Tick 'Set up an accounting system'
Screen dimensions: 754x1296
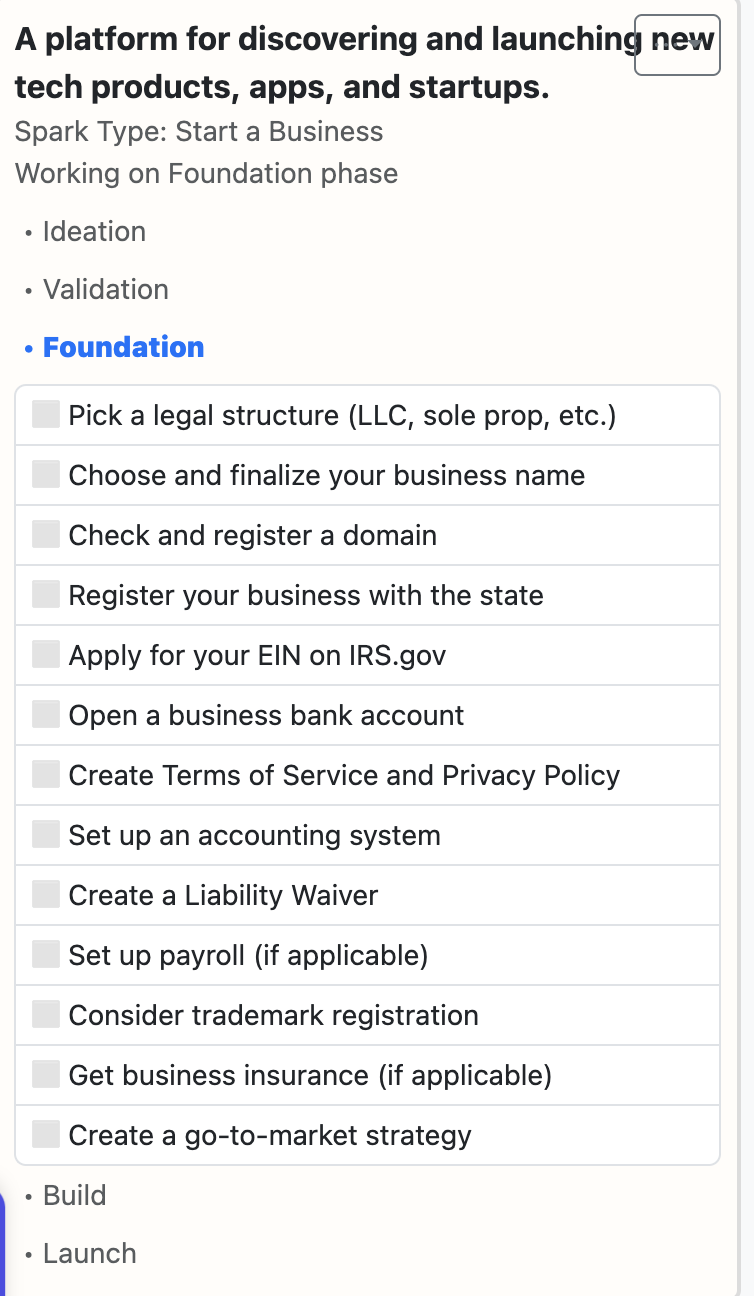[46, 834]
